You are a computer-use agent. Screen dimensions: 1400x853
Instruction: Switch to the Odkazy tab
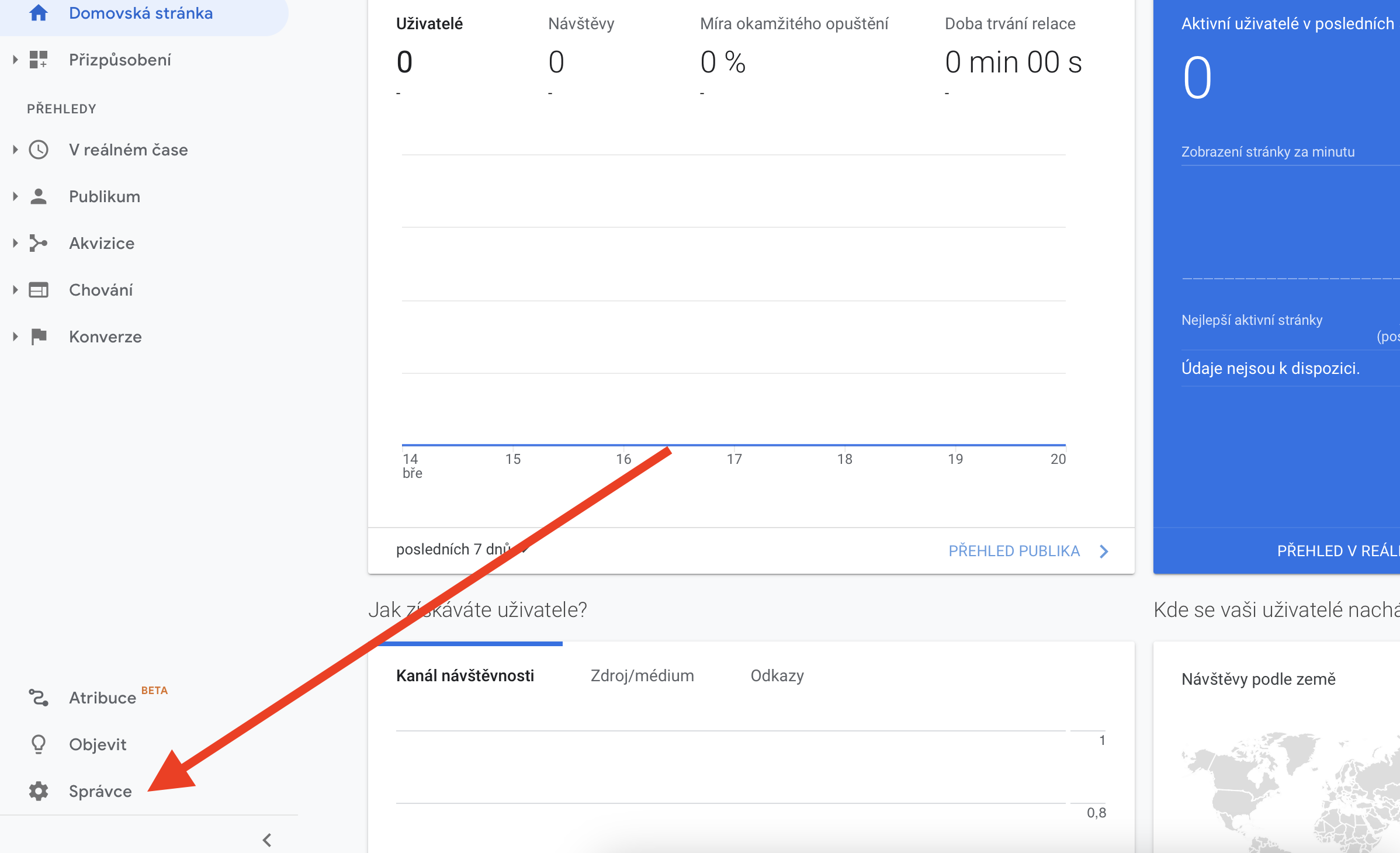click(777, 676)
